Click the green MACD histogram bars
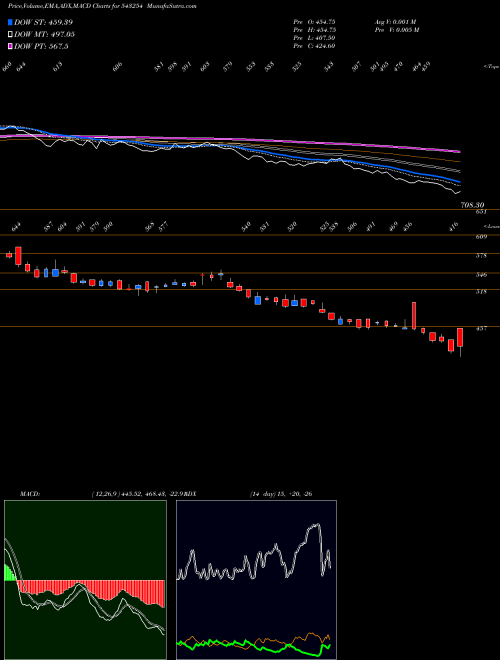This screenshot has width=500, height=660. [x=9, y=572]
